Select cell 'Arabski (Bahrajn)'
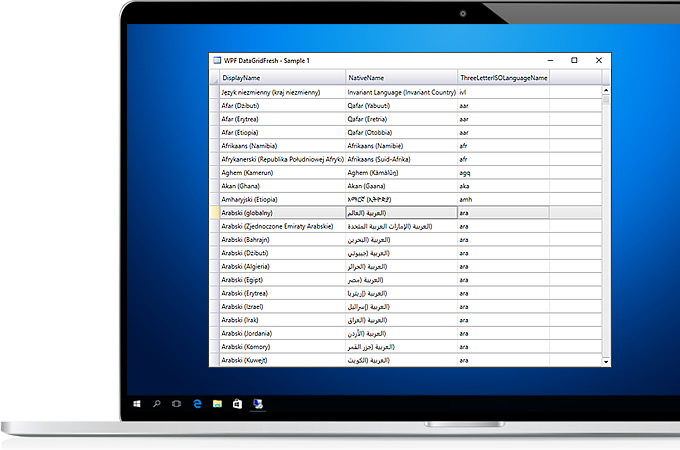The width and height of the screenshot is (680, 450). 282,239
